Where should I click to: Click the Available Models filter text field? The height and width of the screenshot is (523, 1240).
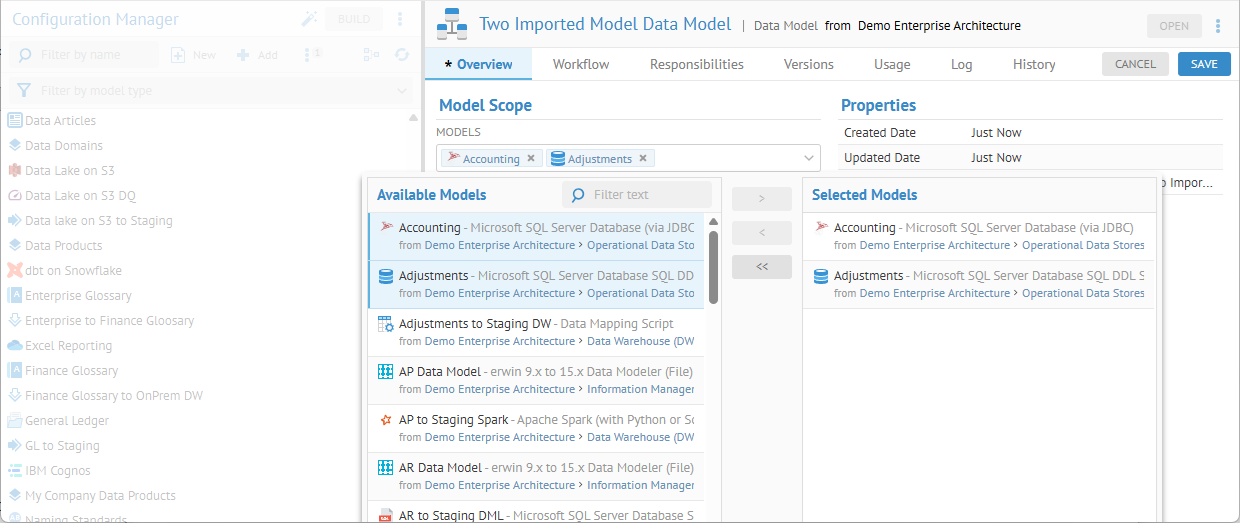click(647, 195)
